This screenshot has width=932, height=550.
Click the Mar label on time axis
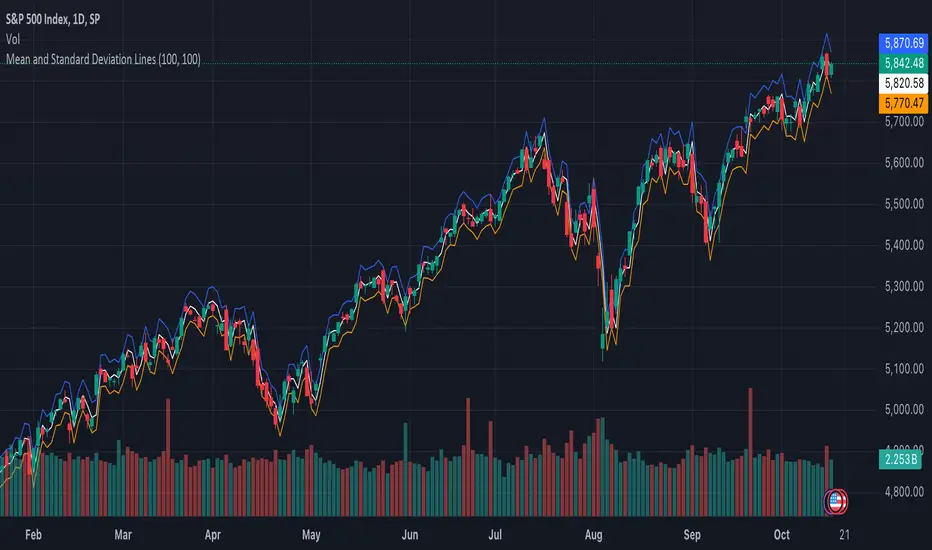point(123,535)
